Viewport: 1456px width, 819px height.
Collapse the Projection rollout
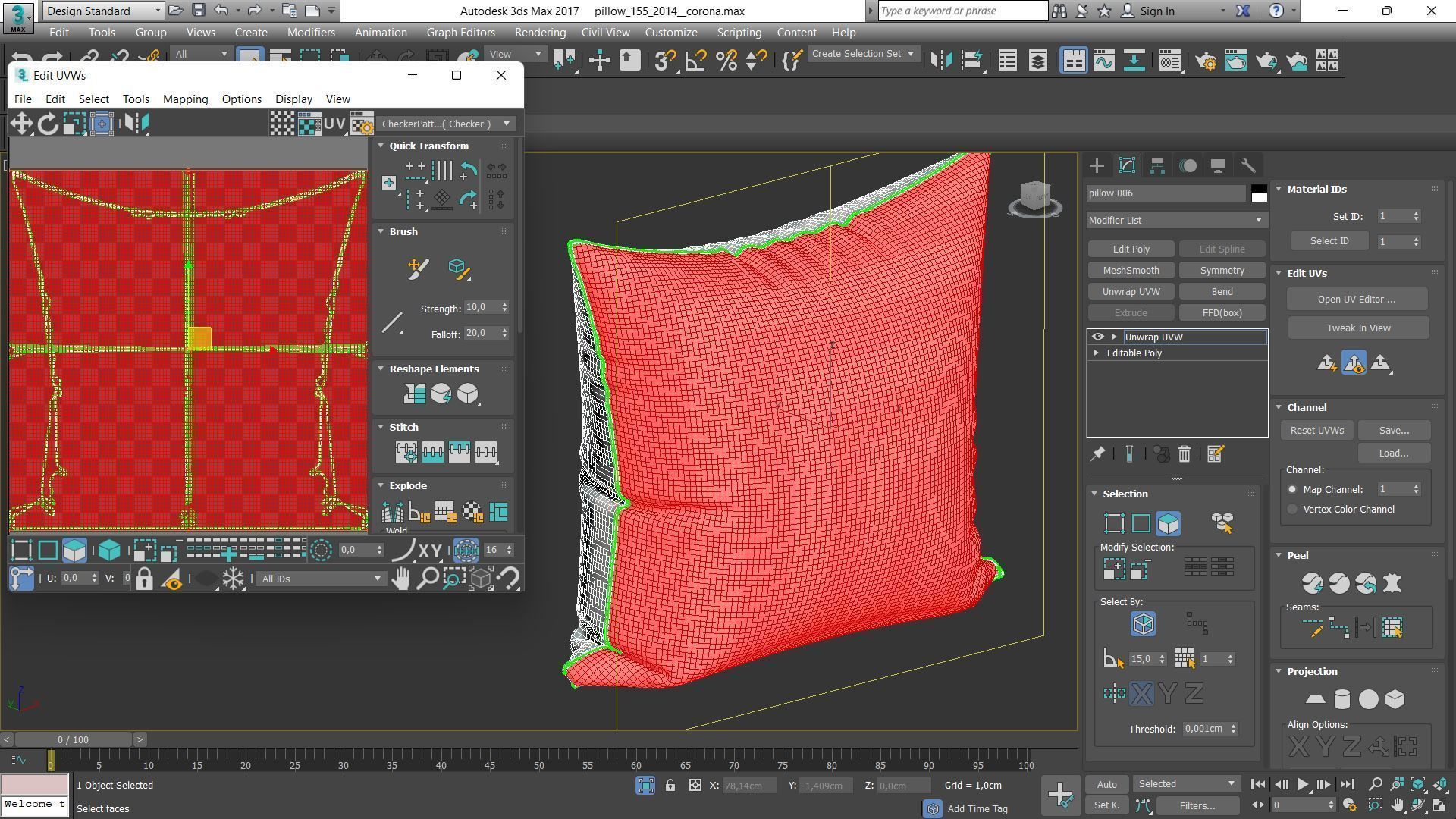click(x=1279, y=672)
